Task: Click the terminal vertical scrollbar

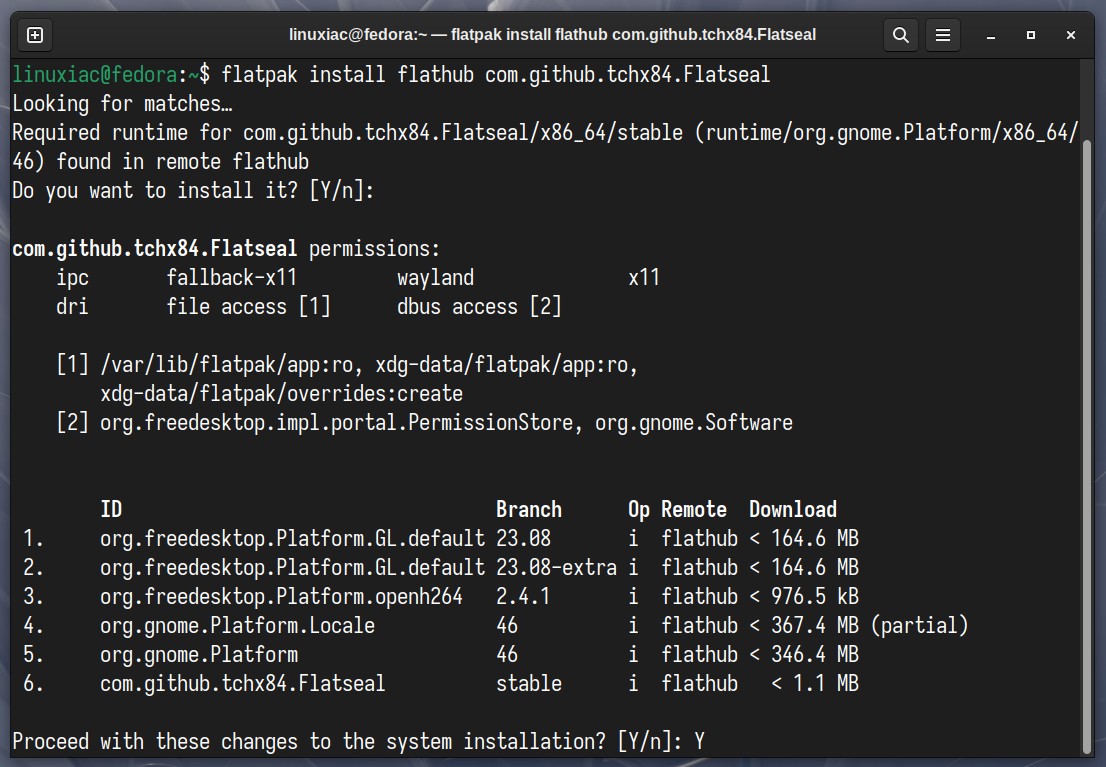Action: coord(1087,446)
